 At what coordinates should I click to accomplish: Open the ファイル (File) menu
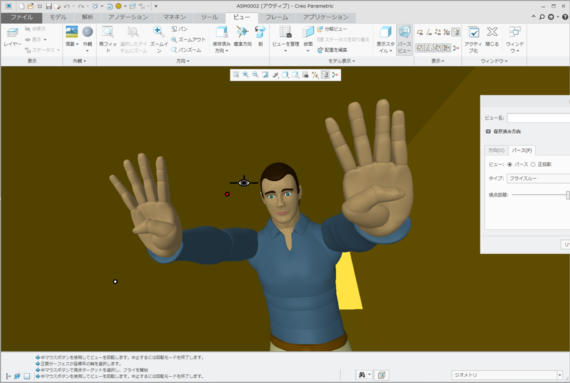pos(21,17)
